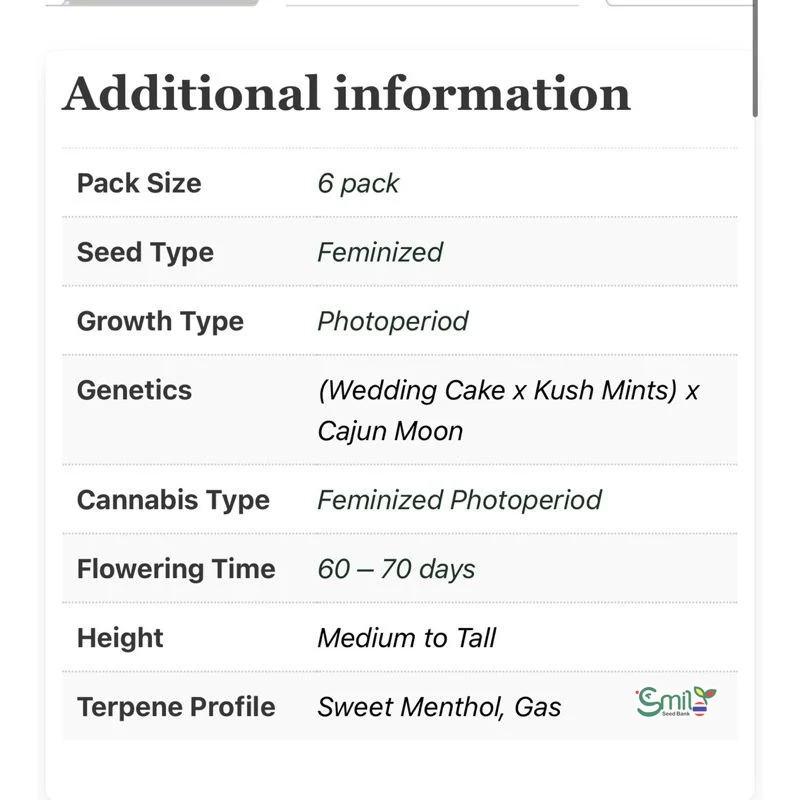The width and height of the screenshot is (800, 800).
Task: Click the Medium to Tall value
Action: [x=406, y=638]
